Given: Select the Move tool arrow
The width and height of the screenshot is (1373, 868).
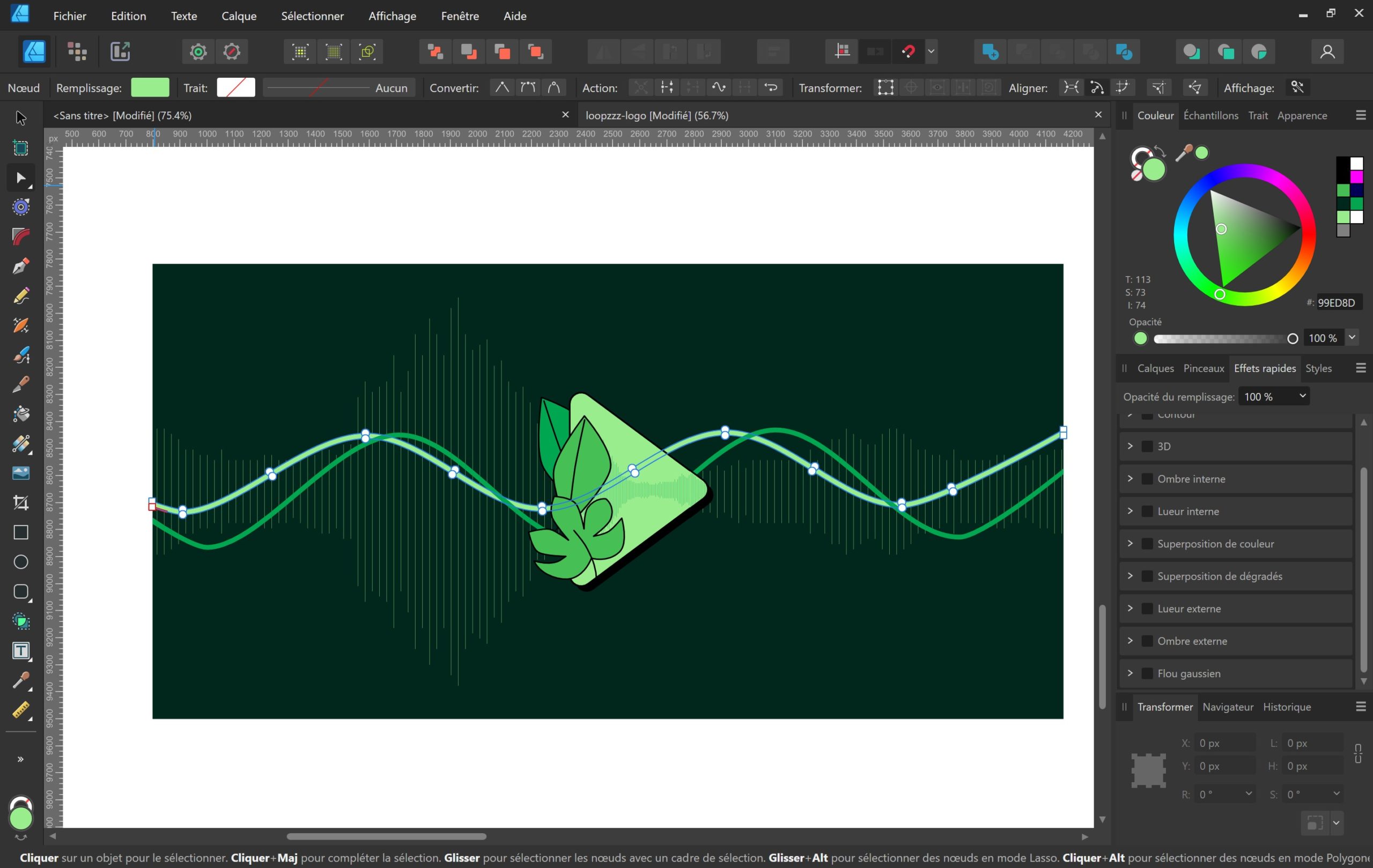Looking at the screenshot, I should (20, 118).
